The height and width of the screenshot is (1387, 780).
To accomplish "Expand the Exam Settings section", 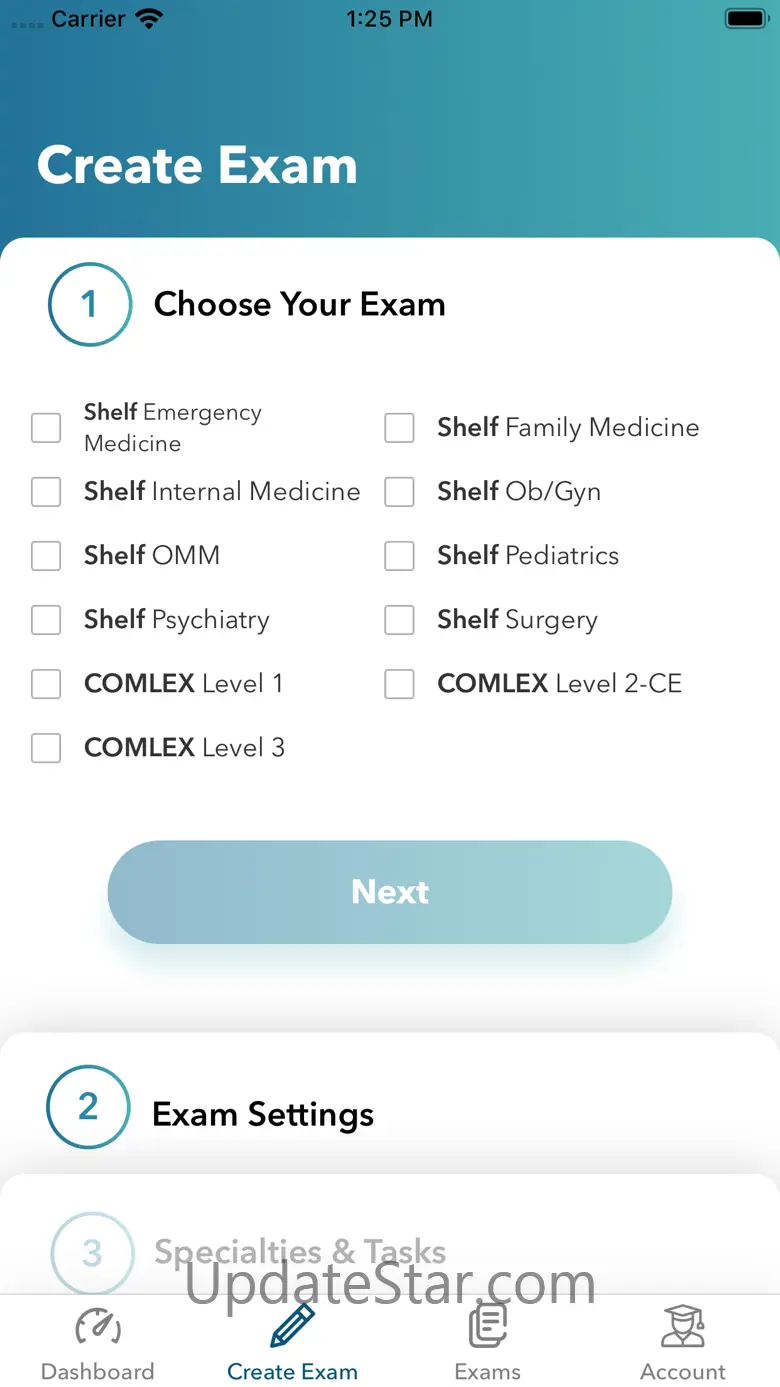I will 263,1114.
